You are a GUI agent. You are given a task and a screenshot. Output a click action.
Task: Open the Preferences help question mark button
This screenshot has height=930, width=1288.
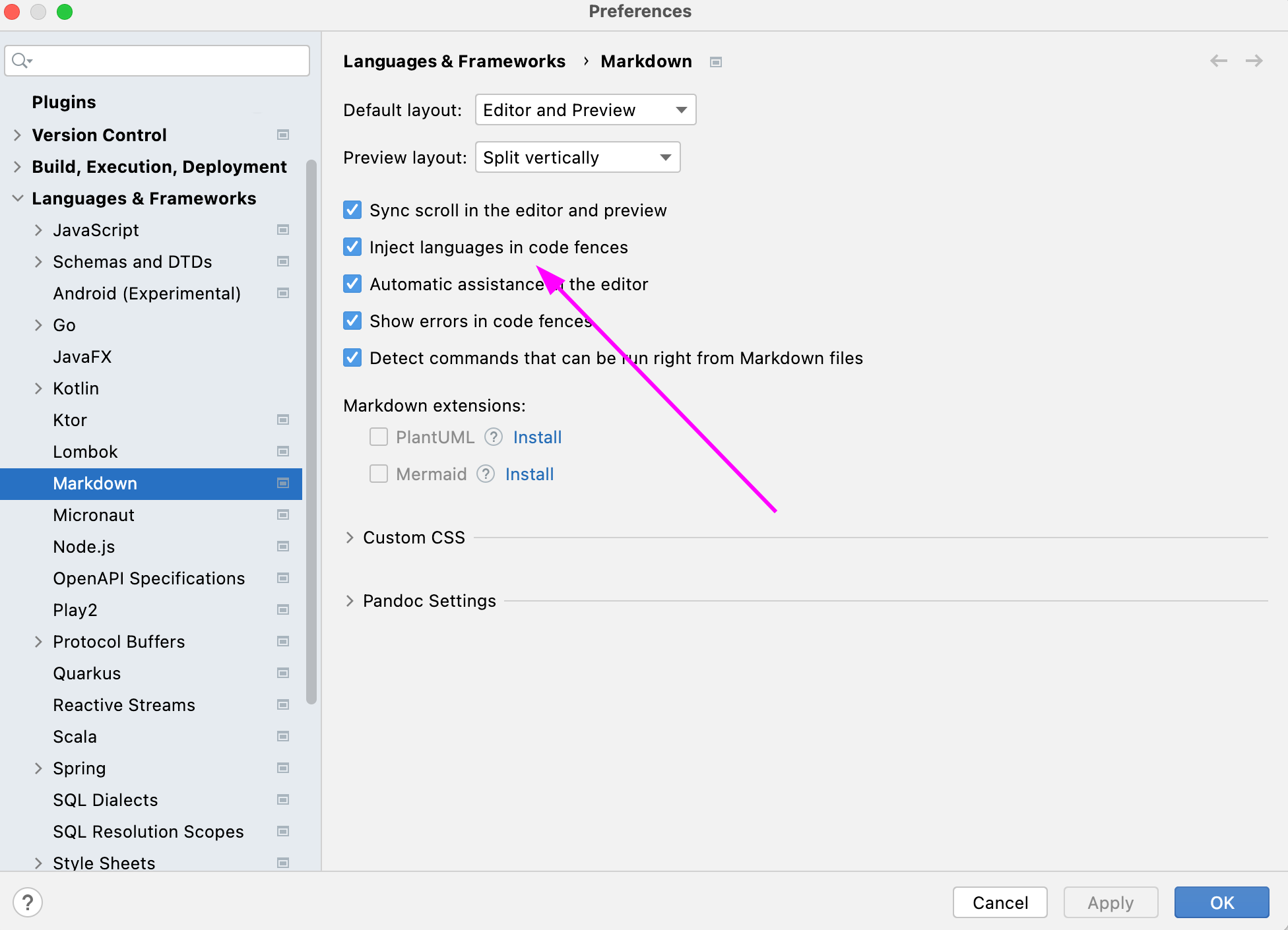(x=28, y=902)
